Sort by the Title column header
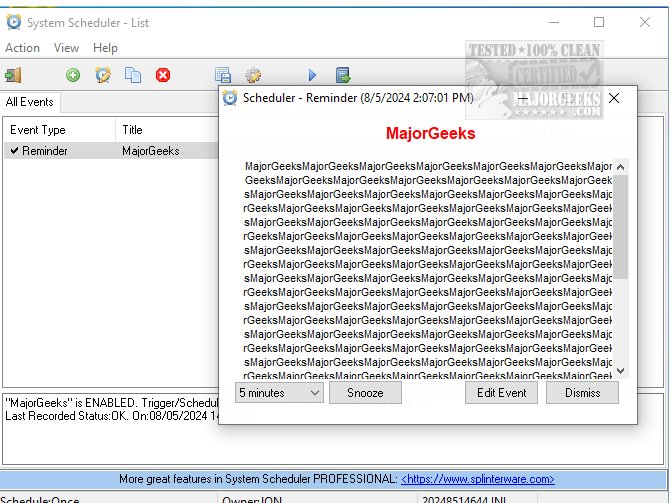The image size is (671, 503). [x=167, y=130]
